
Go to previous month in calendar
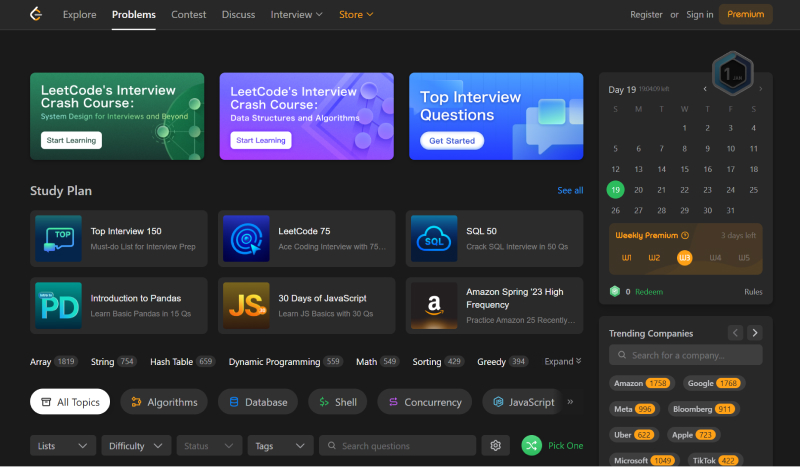705,89
